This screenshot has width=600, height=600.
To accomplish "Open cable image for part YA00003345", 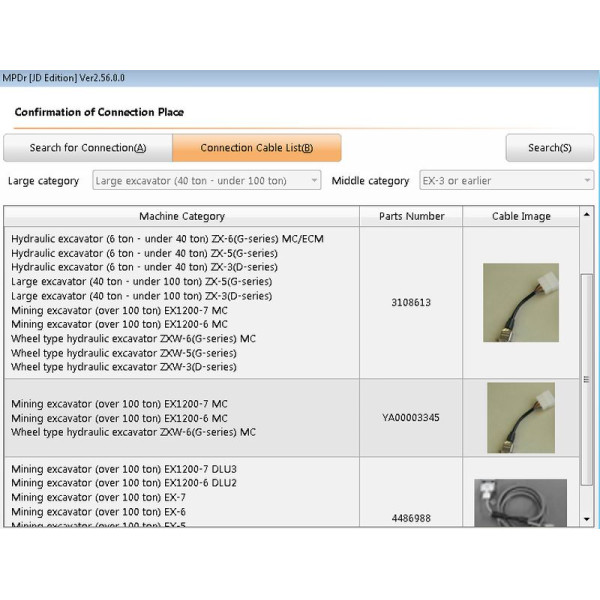I will coord(520,417).
